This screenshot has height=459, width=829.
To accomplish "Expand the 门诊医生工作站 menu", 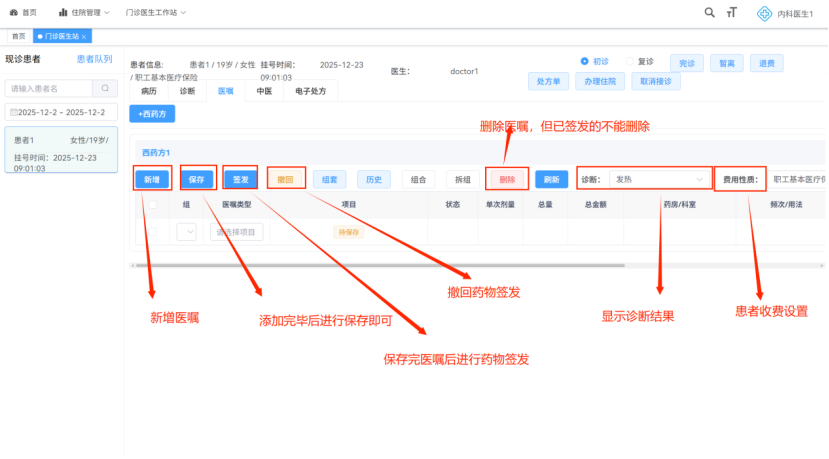I will point(155,12).
